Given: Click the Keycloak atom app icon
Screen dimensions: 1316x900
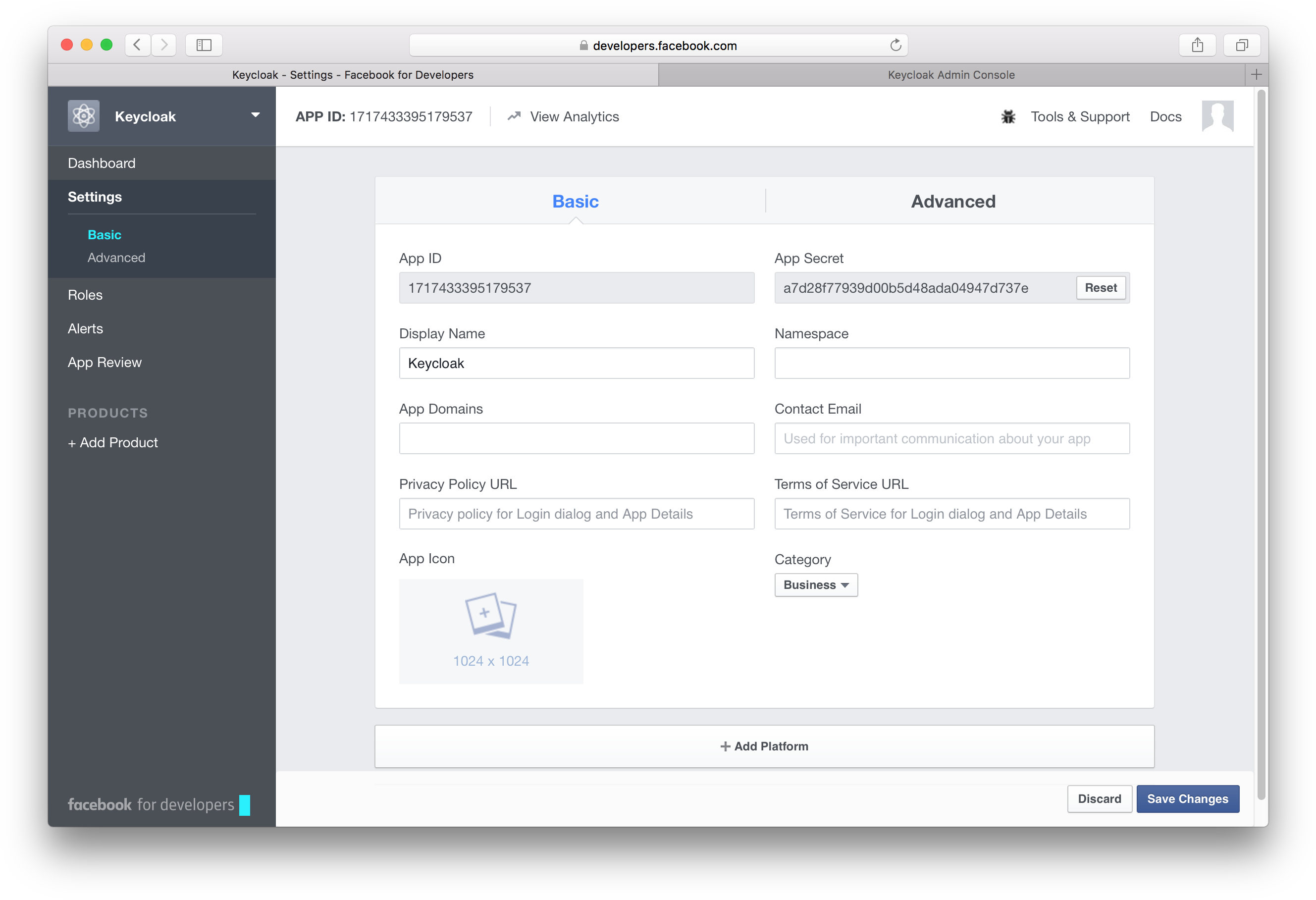Looking at the screenshot, I should click(x=84, y=116).
